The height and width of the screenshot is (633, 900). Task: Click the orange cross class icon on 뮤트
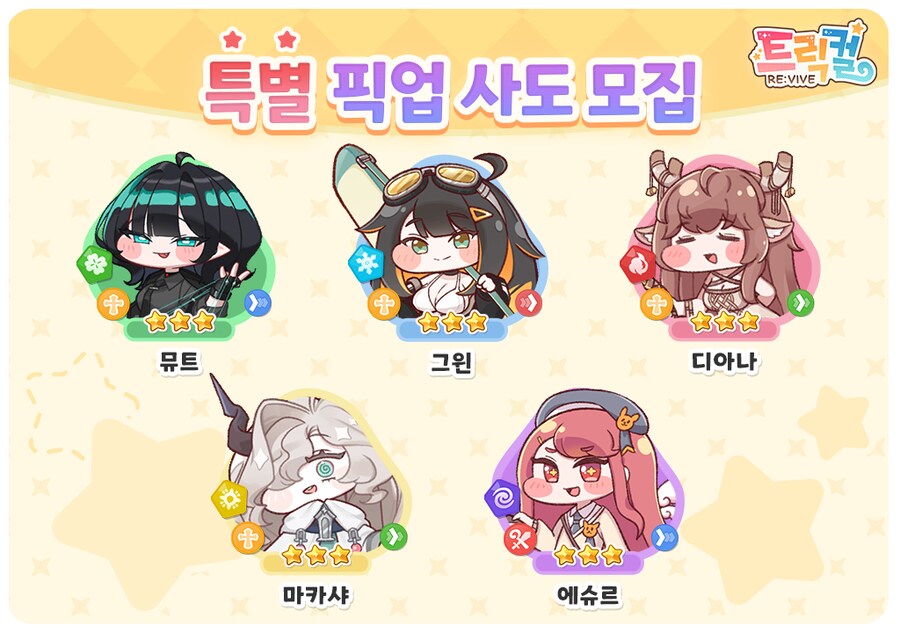[113, 304]
